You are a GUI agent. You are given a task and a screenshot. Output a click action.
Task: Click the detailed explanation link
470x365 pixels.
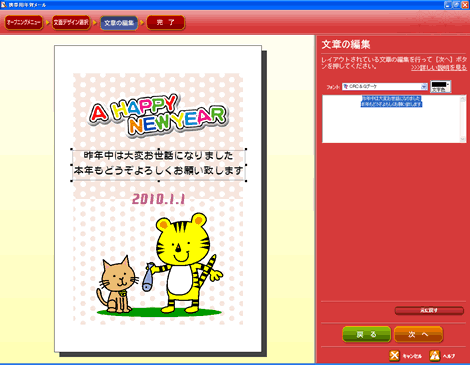[x=439, y=68]
